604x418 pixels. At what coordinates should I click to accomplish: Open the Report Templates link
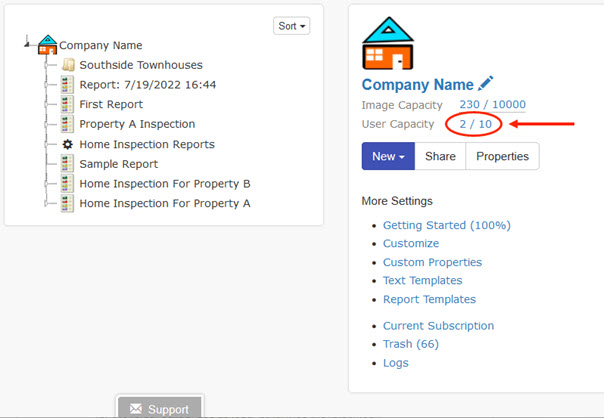click(x=429, y=299)
